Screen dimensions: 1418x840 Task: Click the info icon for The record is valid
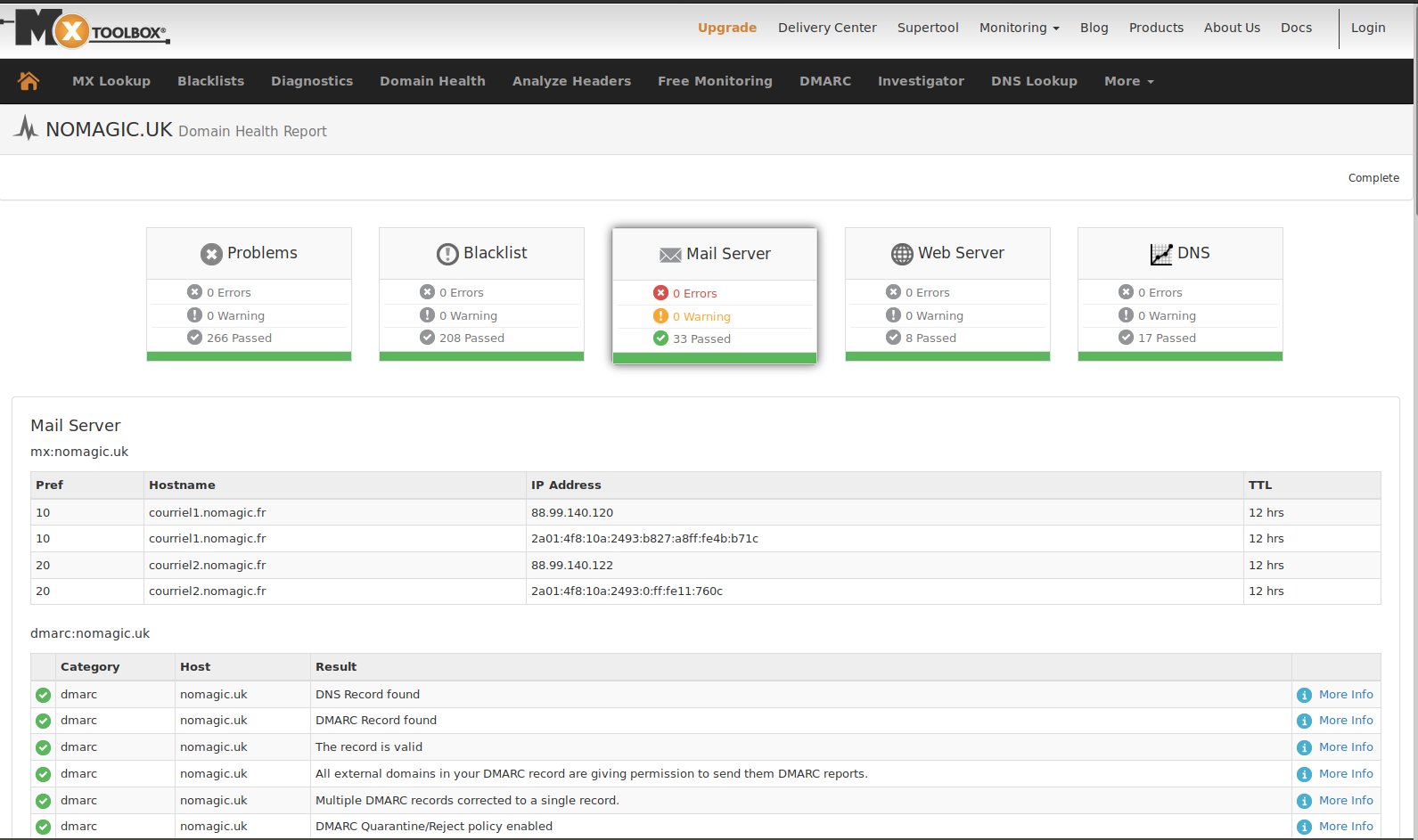click(x=1304, y=747)
